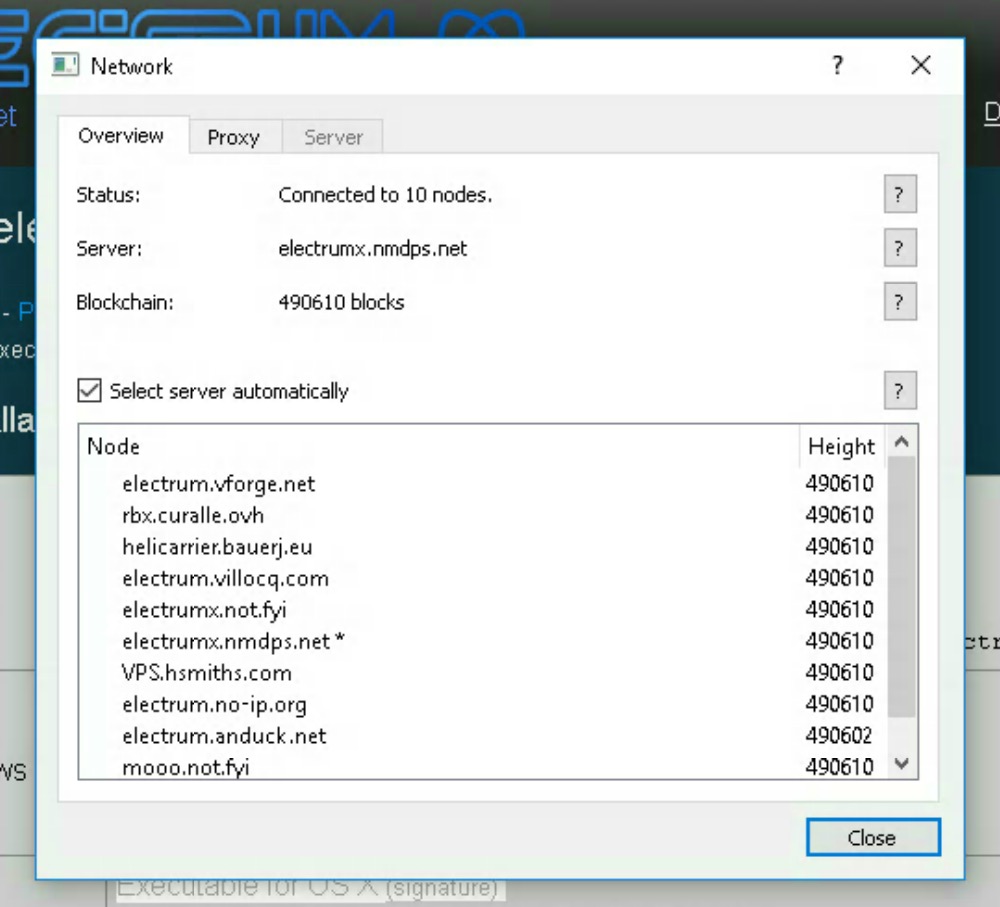The width and height of the screenshot is (1000, 907).
Task: Select node electrum.anduck.net
Action: coord(224,736)
